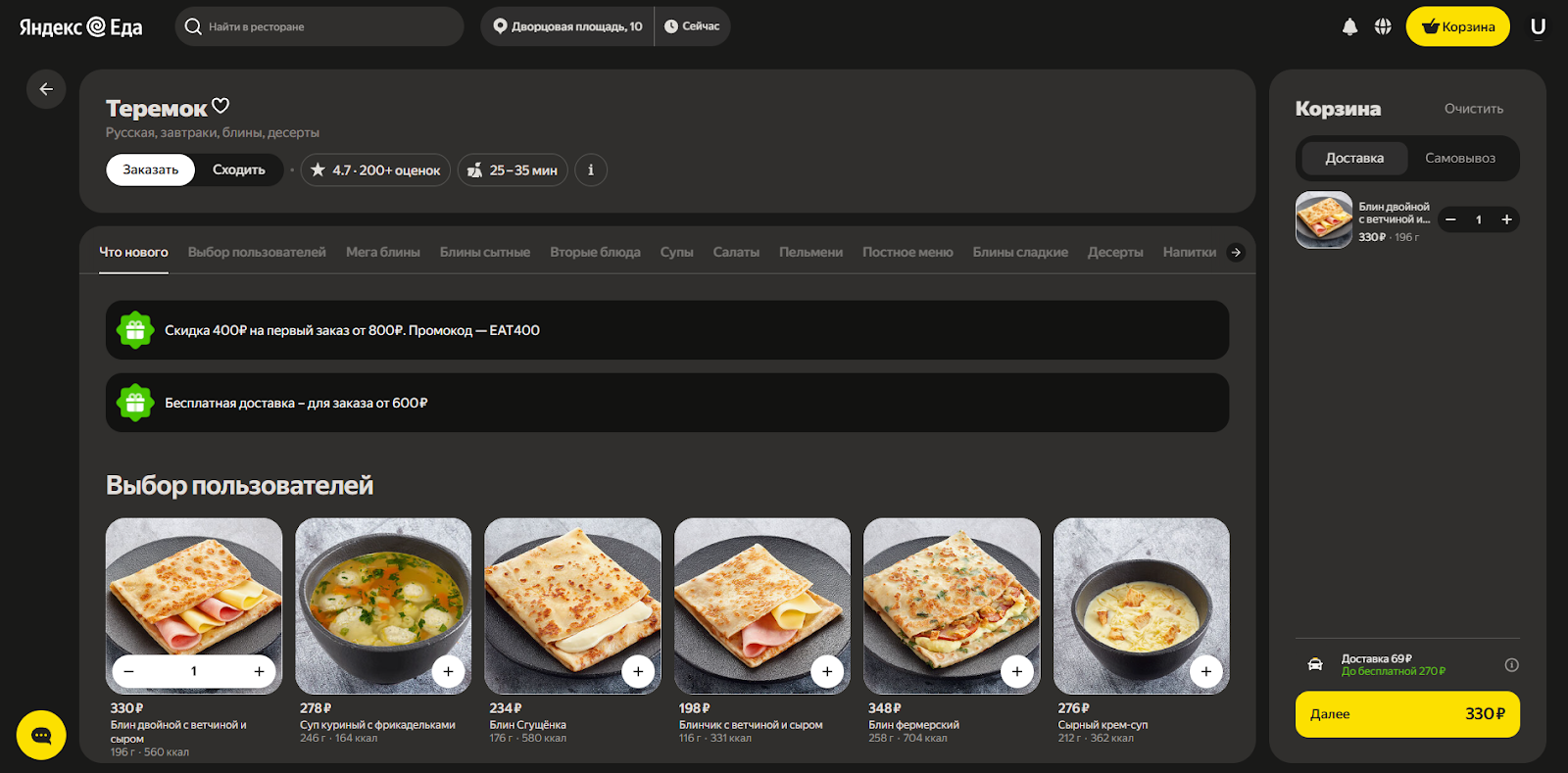This screenshot has width=1568, height=773.
Task: Click the globe language icon
Action: click(1383, 26)
